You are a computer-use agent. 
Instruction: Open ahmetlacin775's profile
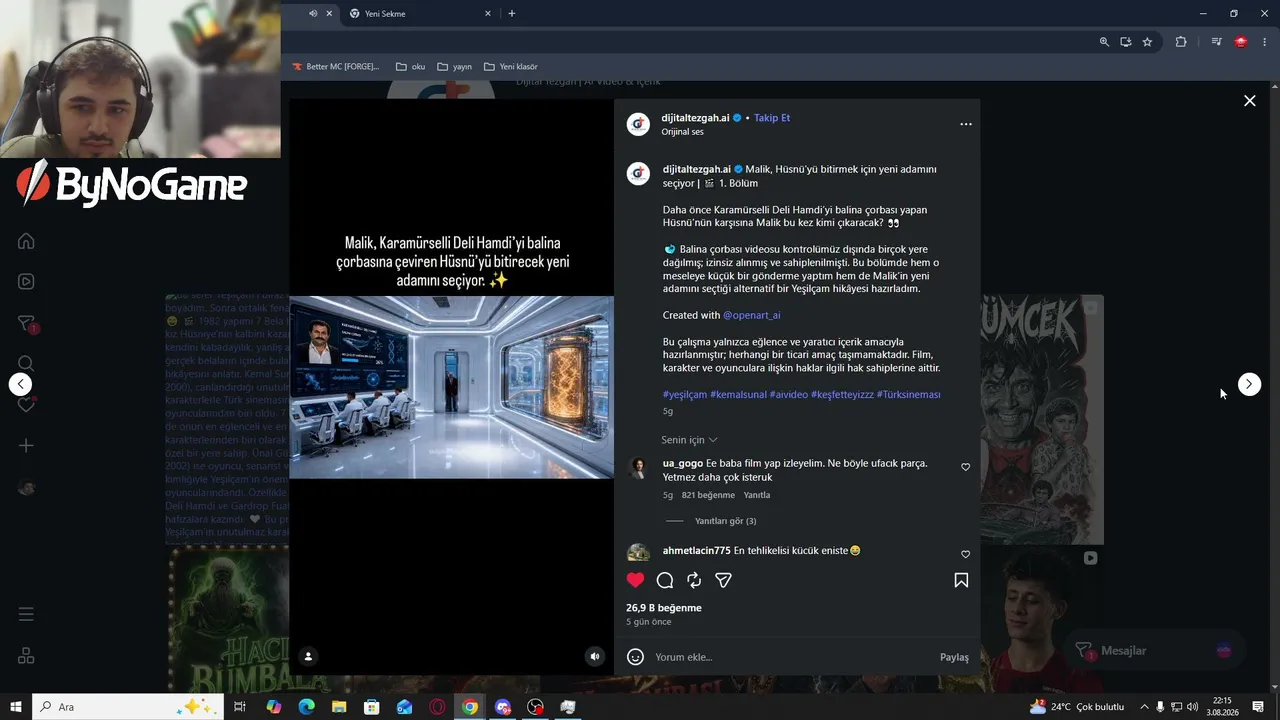click(697, 551)
